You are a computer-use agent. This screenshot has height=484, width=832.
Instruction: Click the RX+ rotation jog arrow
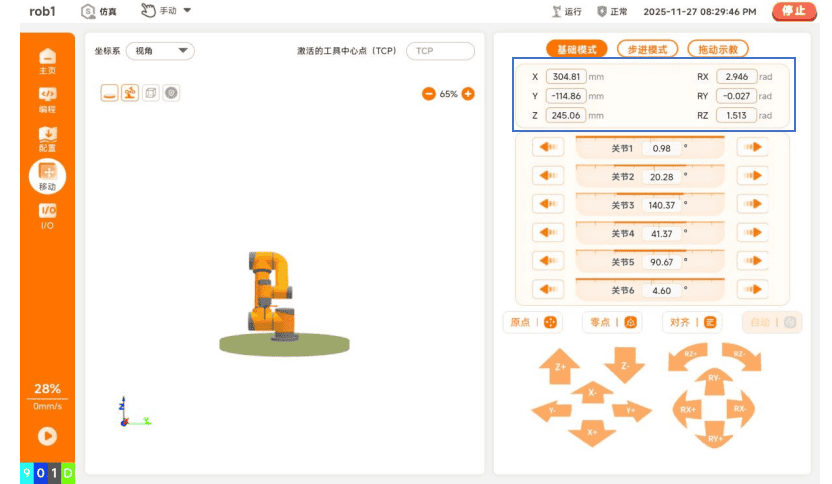click(x=687, y=409)
